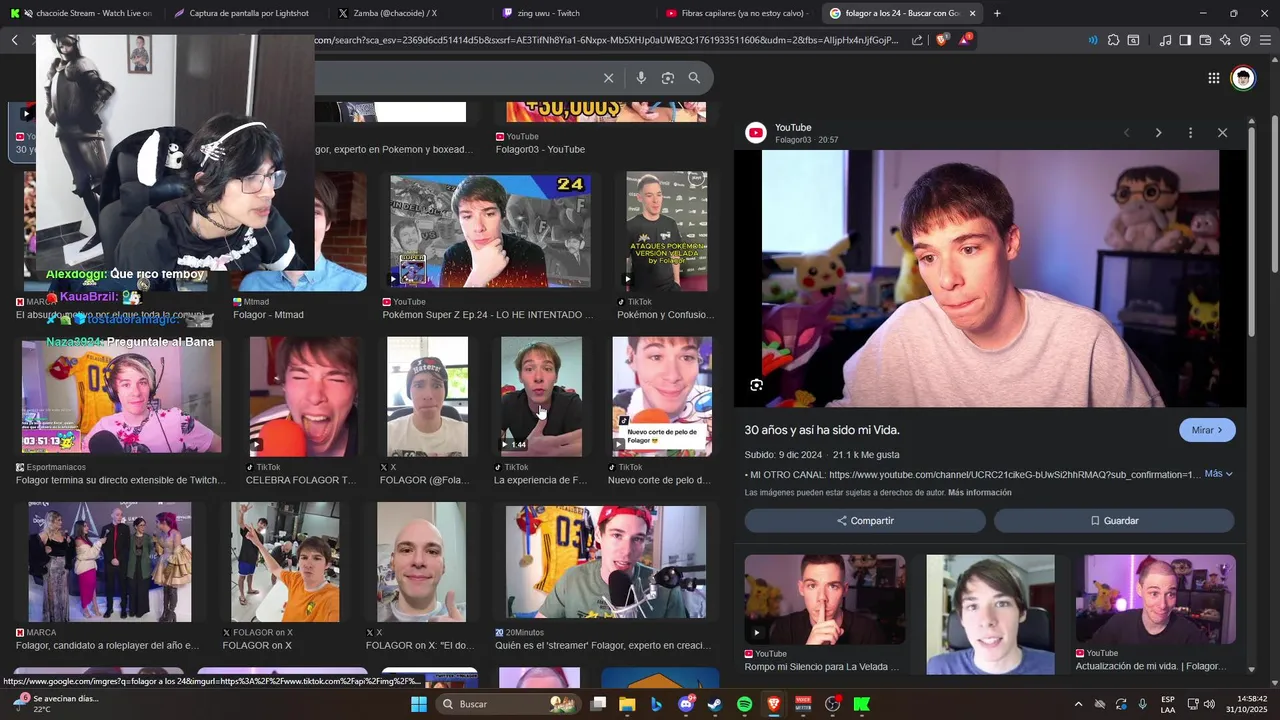Open File Explorer from the taskbar

coord(627,704)
